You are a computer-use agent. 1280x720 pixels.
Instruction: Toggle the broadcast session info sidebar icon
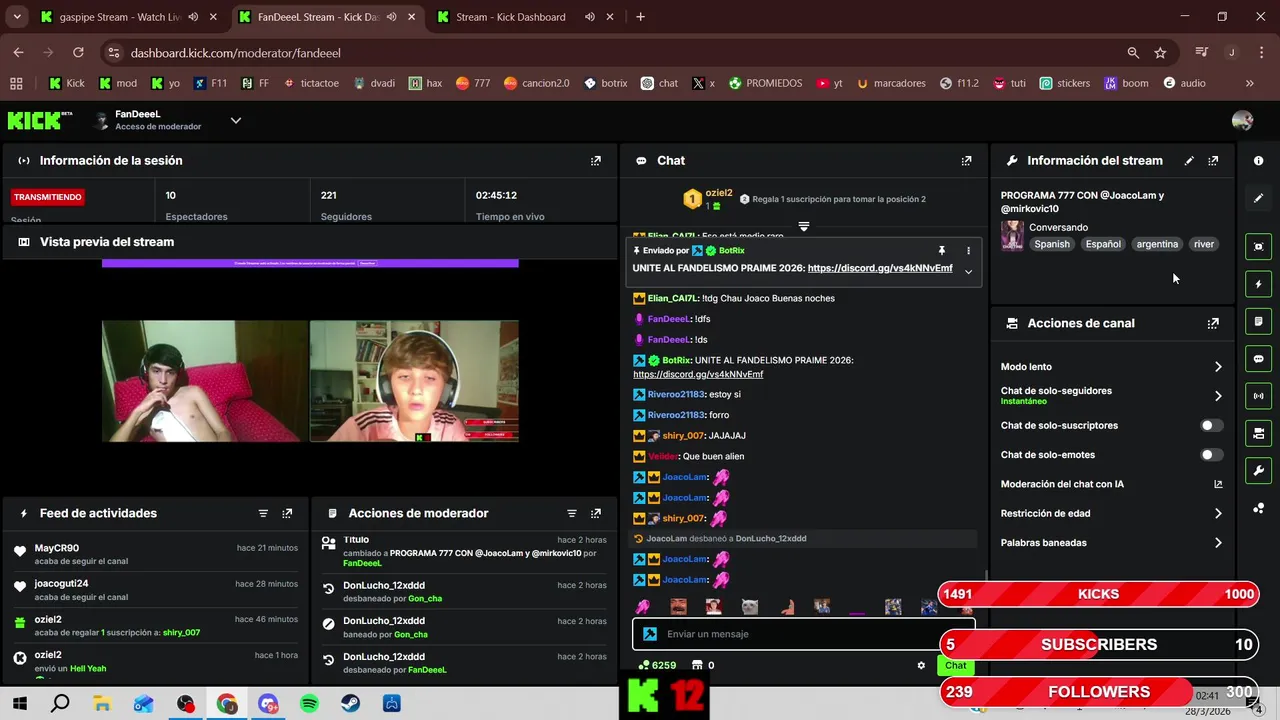1258,396
